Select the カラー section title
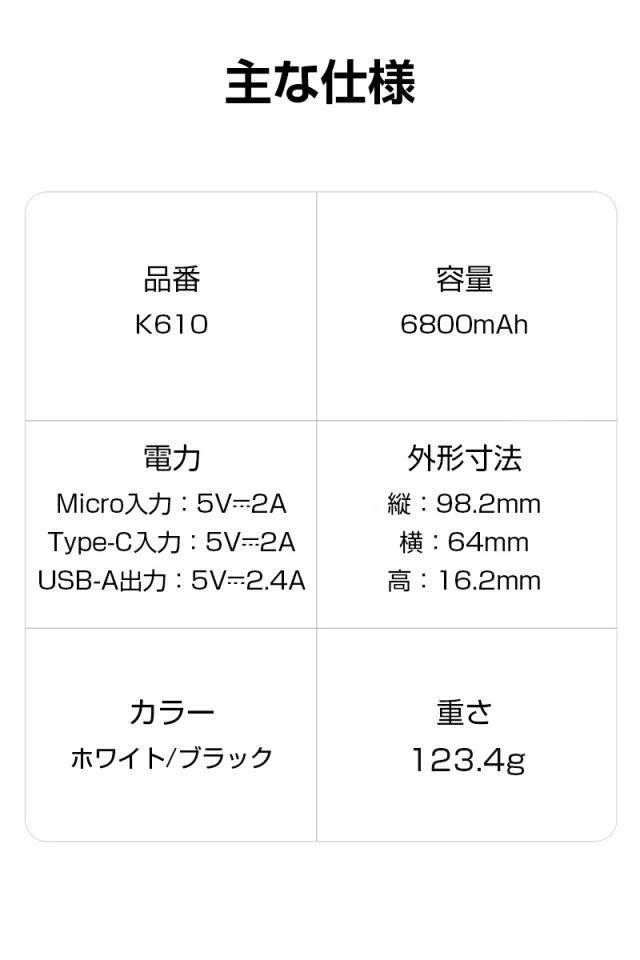This screenshot has height=960, width=640. pyautogui.click(x=172, y=713)
